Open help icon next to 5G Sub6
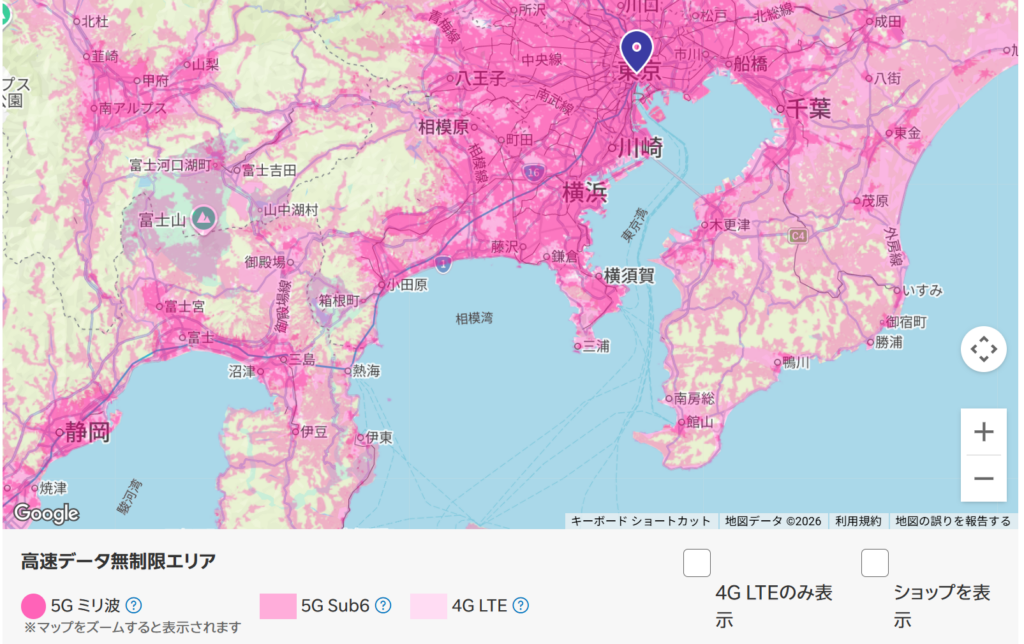 pyautogui.click(x=383, y=605)
